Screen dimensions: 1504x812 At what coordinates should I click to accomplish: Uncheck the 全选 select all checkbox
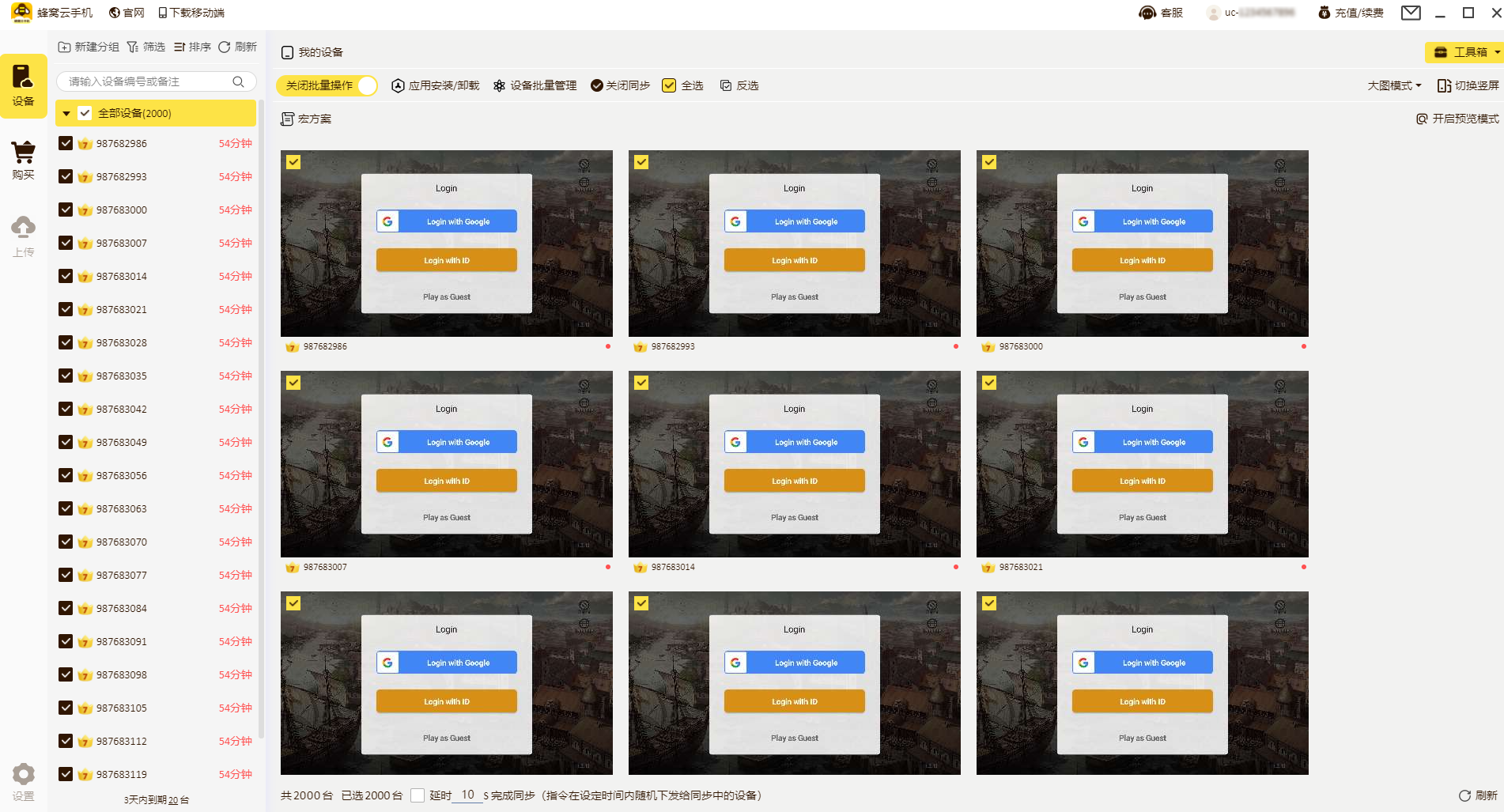[669, 85]
